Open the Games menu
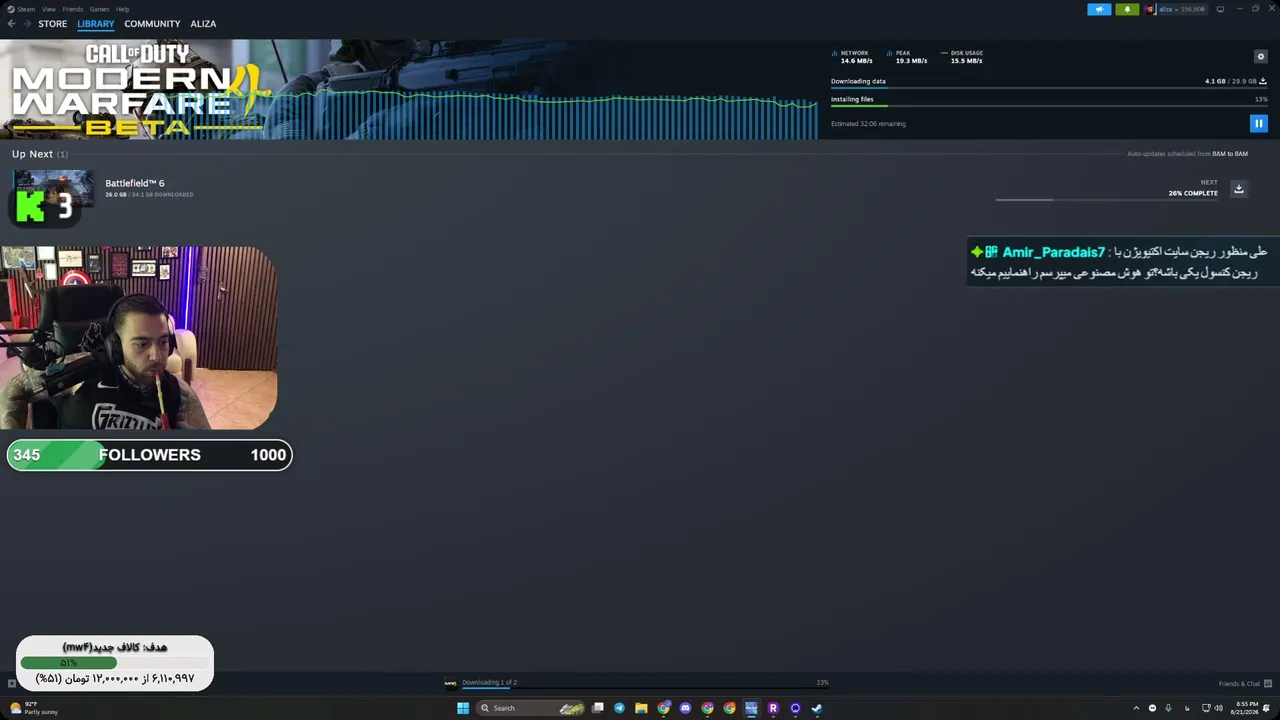Image resolution: width=1280 pixels, height=720 pixels. point(100,9)
